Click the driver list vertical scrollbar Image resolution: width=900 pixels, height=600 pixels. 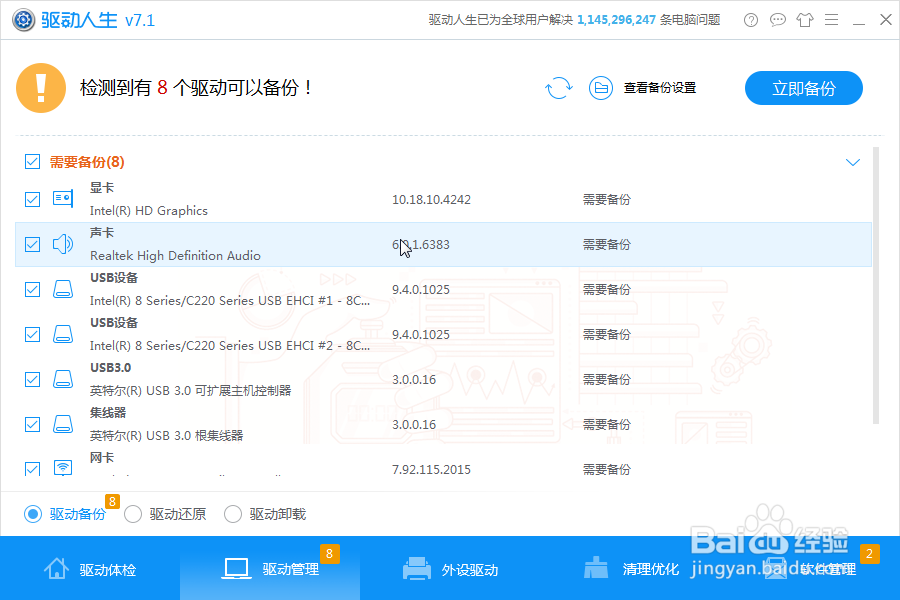pyautogui.click(x=876, y=285)
